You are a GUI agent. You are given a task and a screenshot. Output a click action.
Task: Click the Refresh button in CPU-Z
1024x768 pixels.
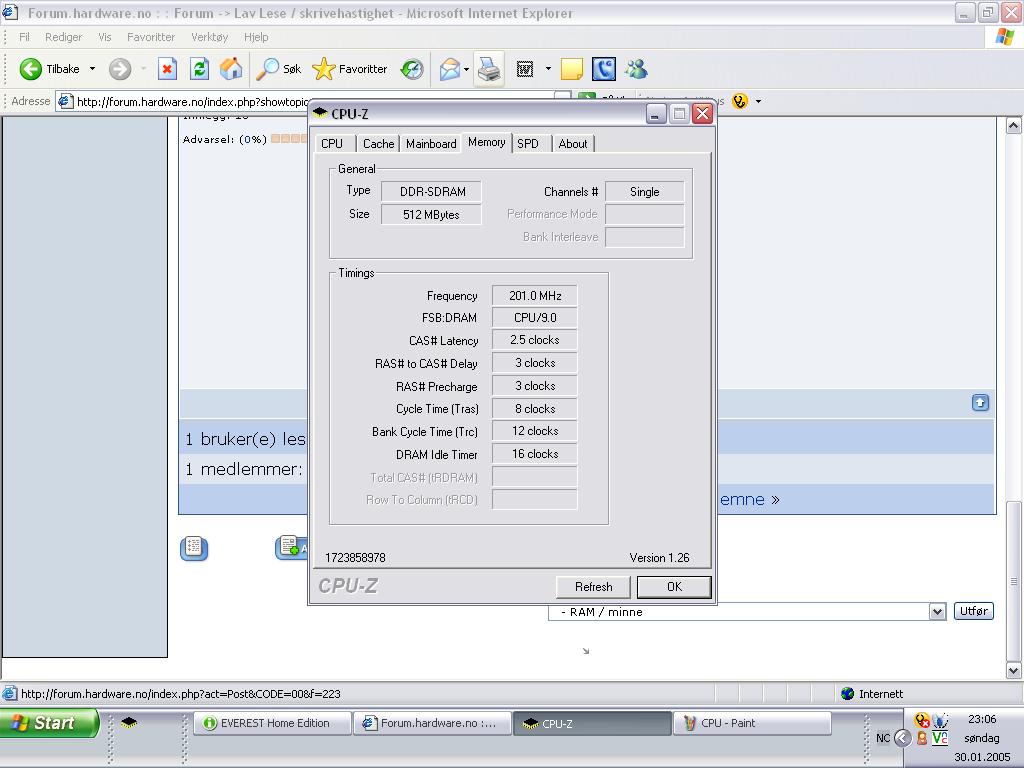point(593,586)
